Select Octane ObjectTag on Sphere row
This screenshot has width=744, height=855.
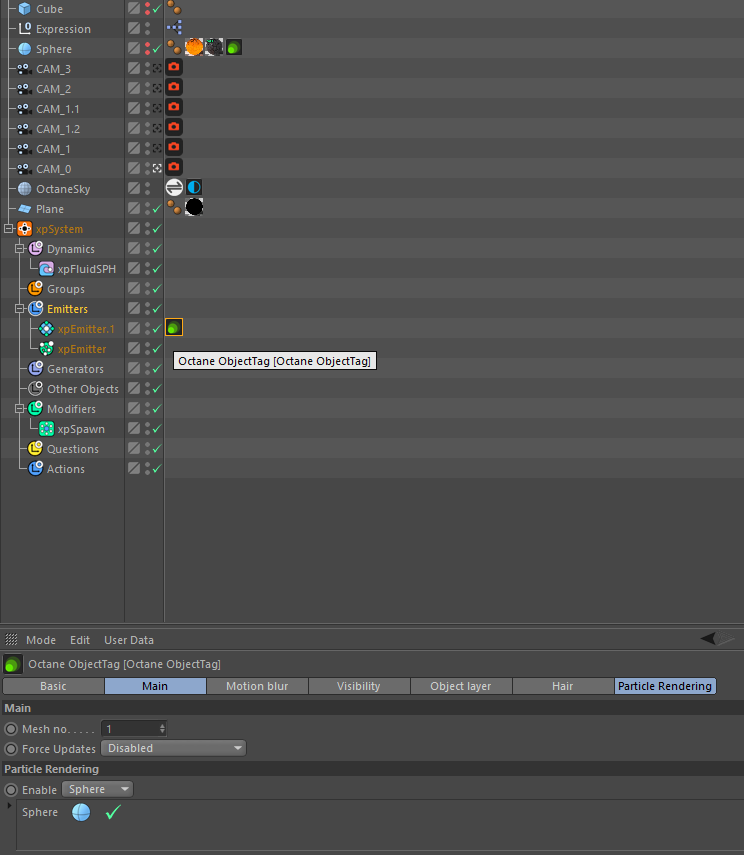pos(234,47)
